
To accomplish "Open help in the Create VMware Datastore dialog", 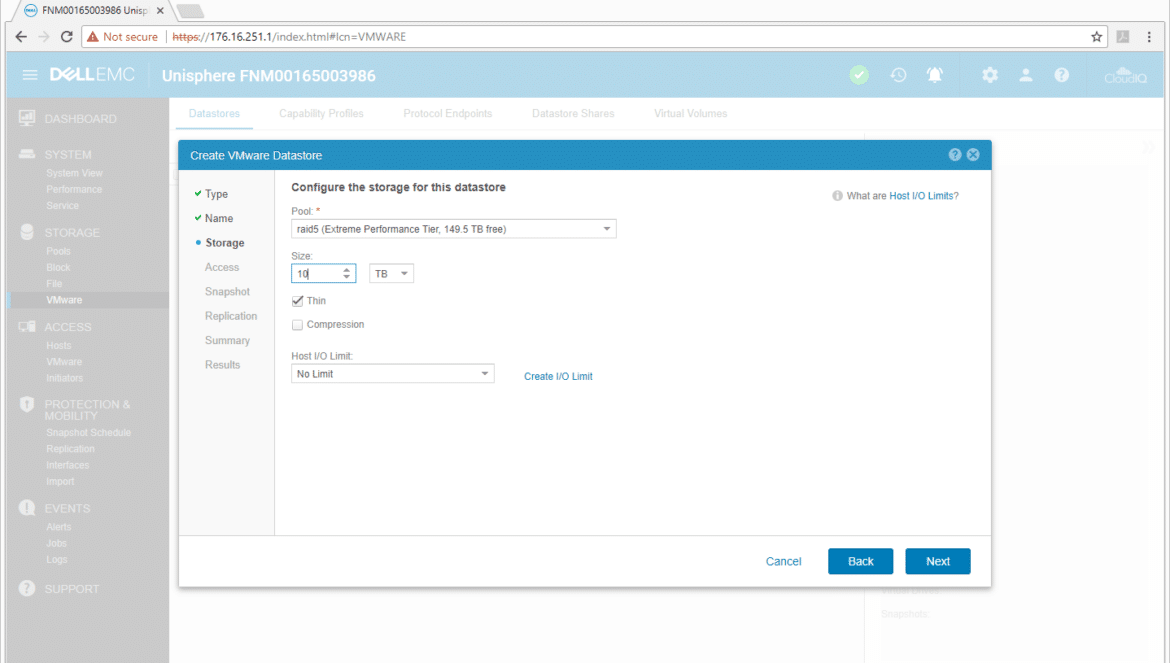I will coord(954,154).
